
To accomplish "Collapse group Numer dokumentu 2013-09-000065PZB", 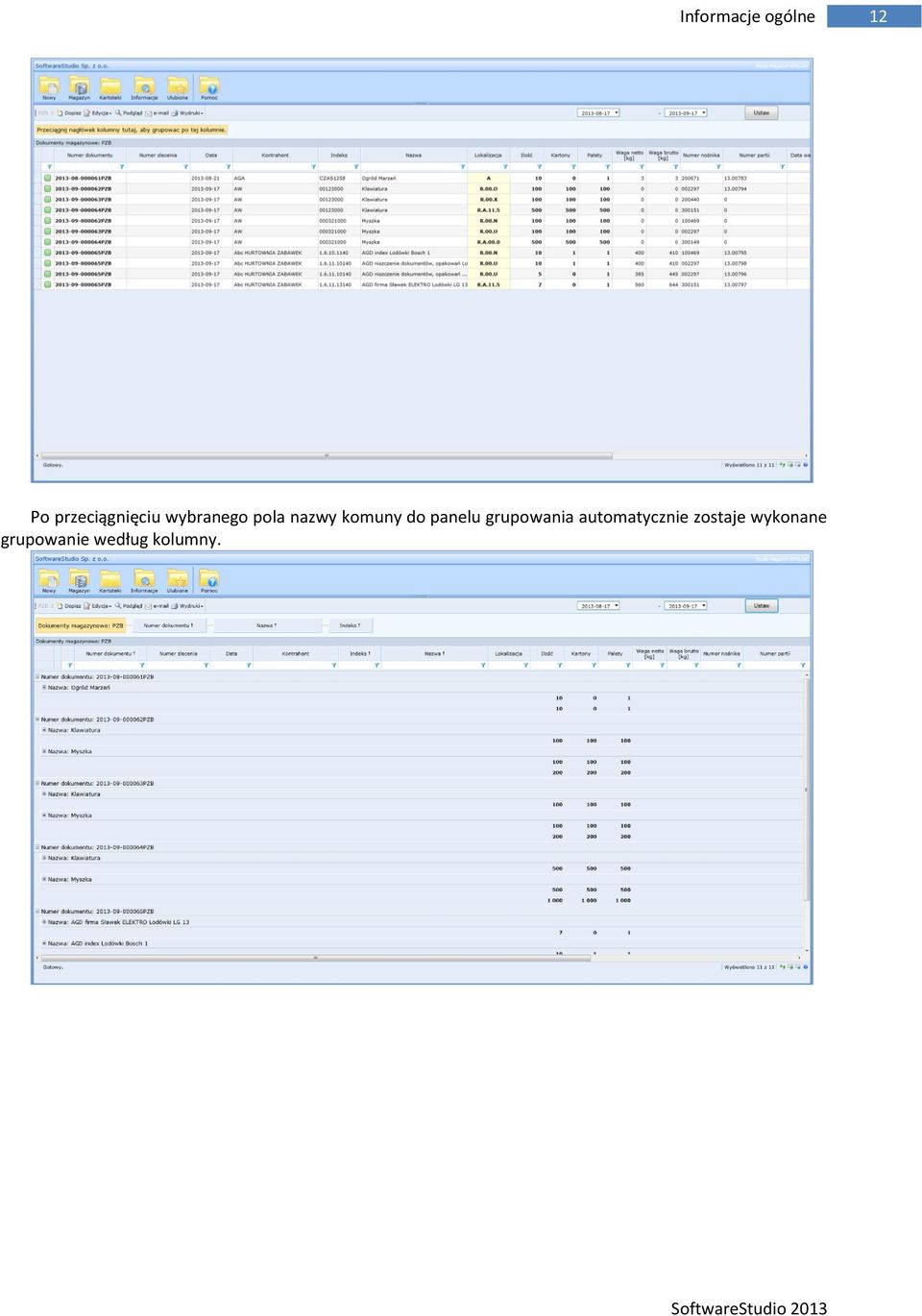I will [x=37, y=912].
